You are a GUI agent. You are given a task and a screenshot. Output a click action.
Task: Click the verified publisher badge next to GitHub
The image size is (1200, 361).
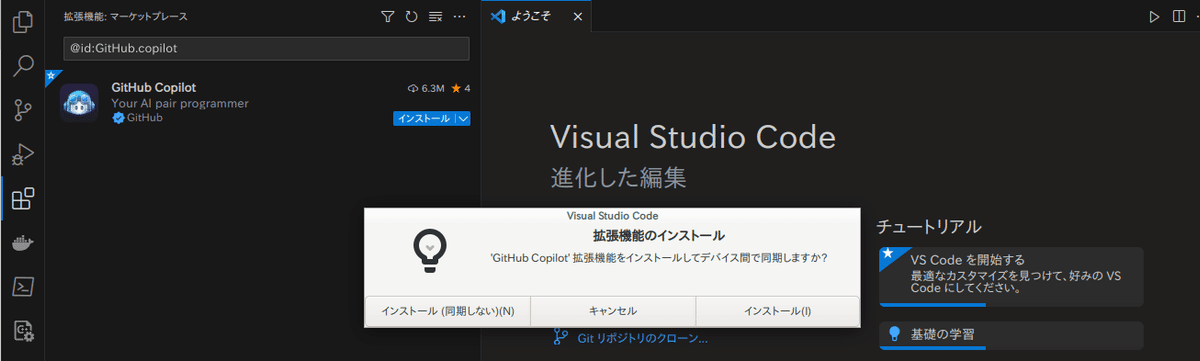pos(118,118)
